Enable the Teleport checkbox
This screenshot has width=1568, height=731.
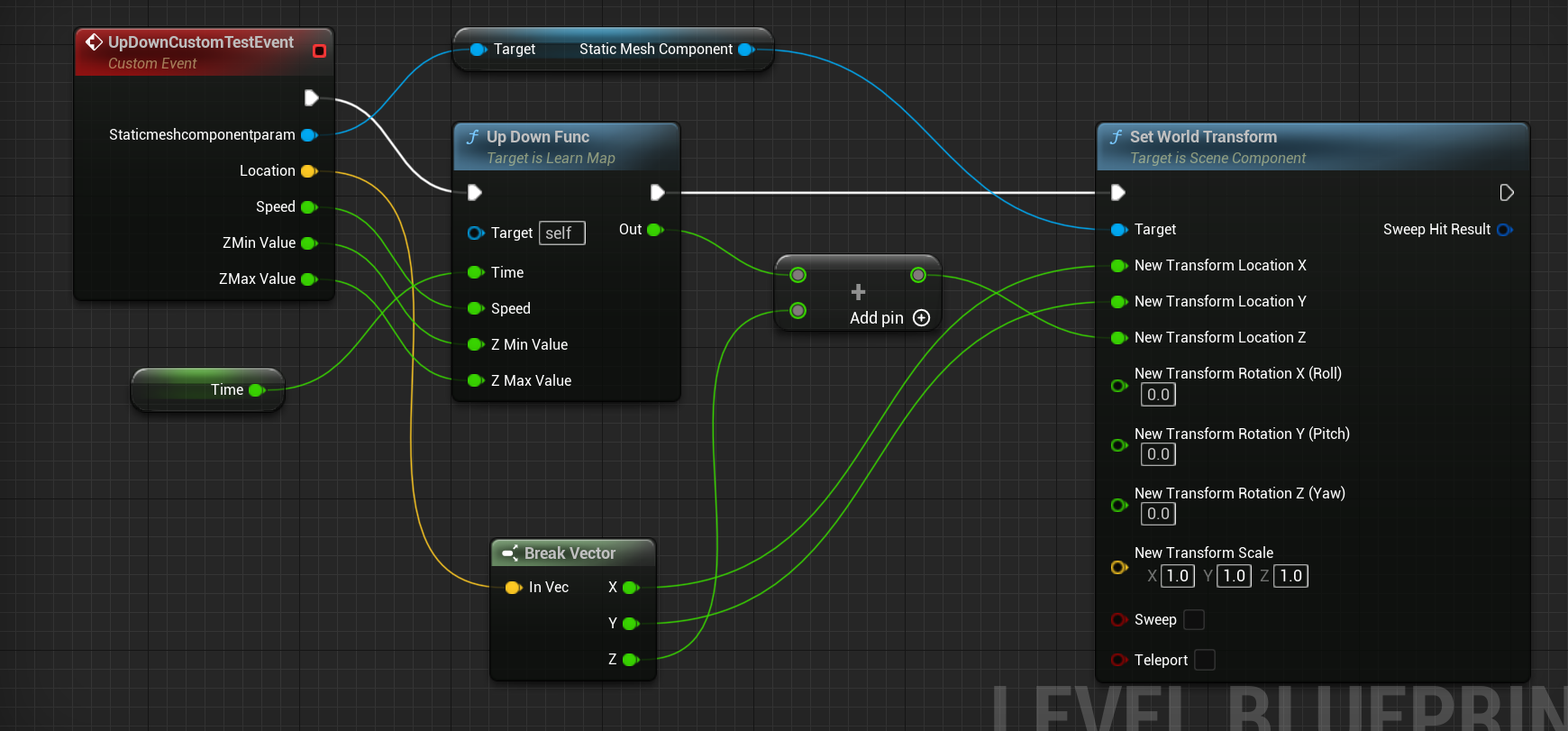pos(1204,660)
